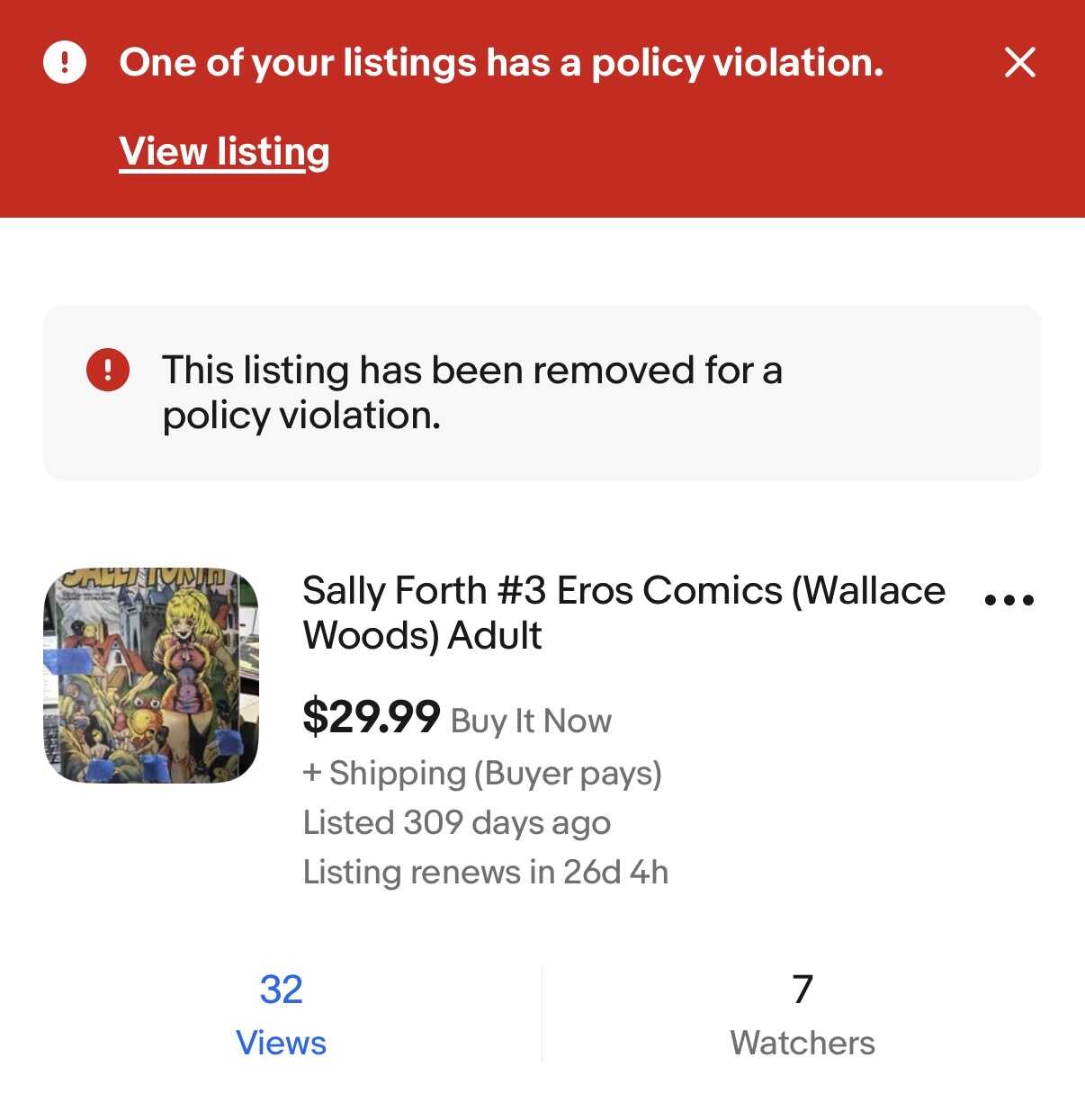Click the 7 watchers number
1085x1120 pixels.
pos(803,990)
